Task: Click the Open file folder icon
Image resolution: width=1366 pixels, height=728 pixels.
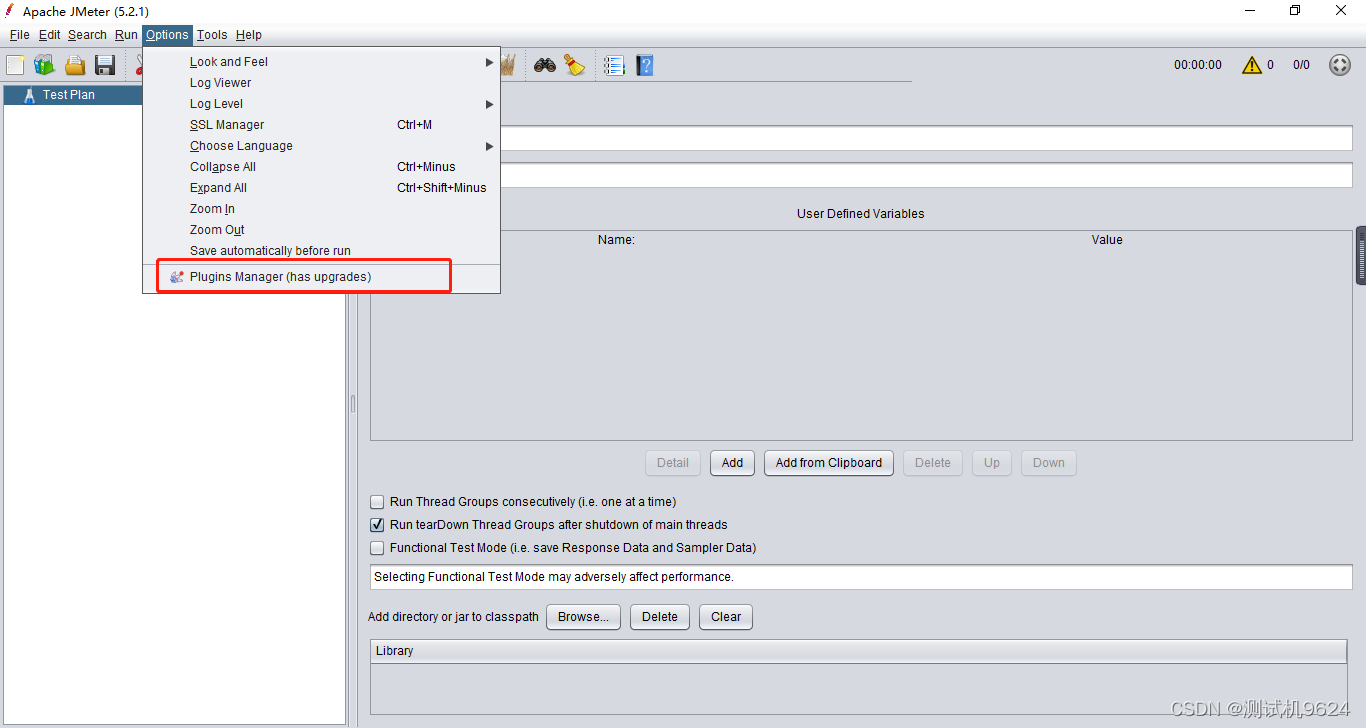Action: click(x=75, y=65)
